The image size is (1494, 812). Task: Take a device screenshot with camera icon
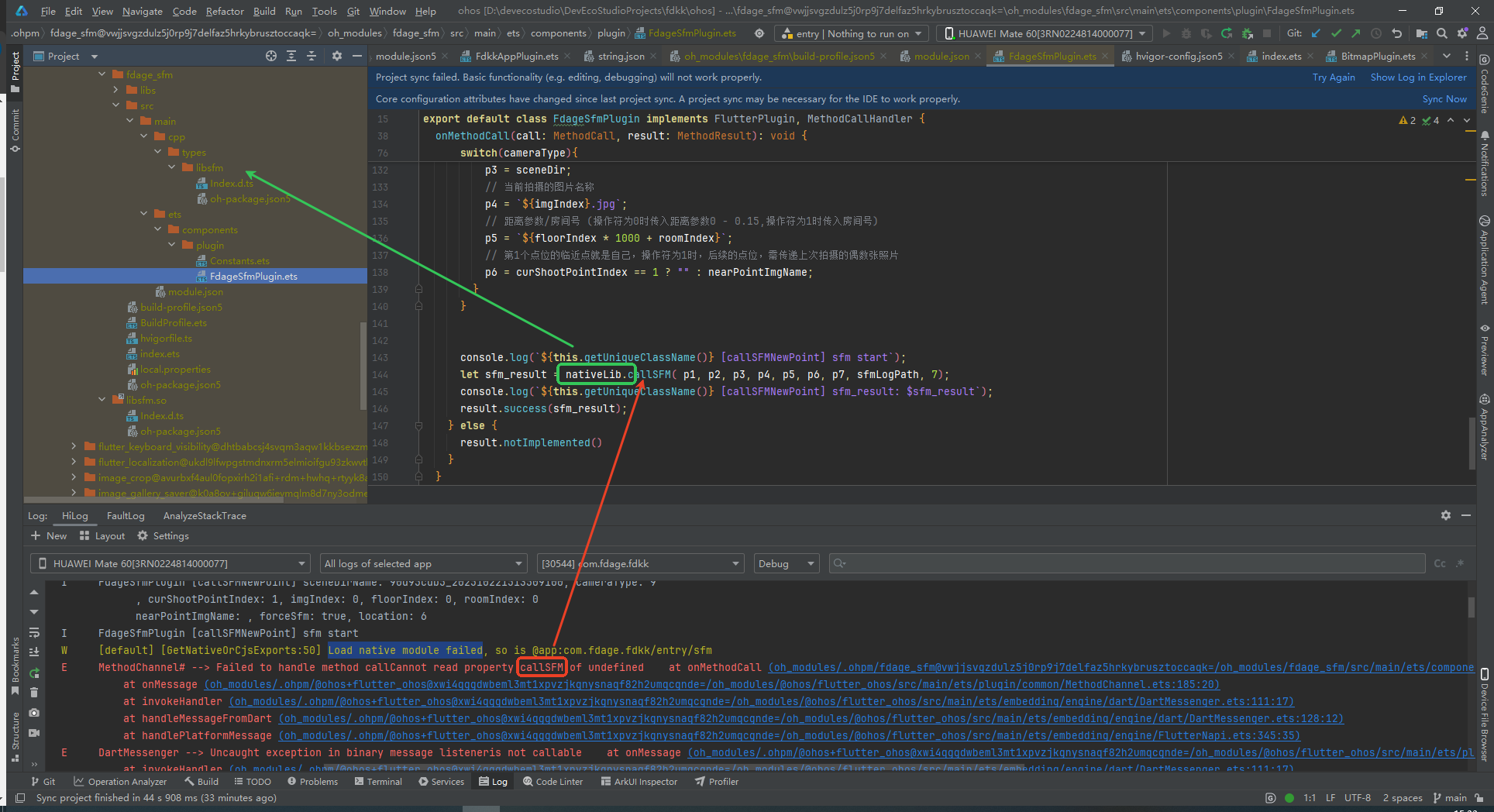(34, 713)
